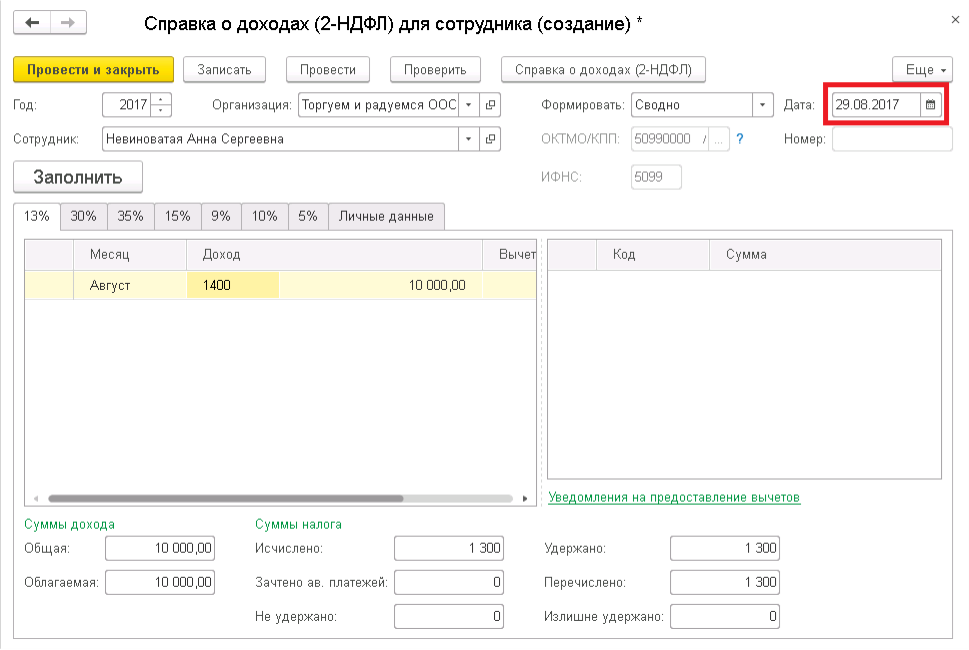This screenshot has width=969, height=650.
Task: Click the left scroll arrow of income table
Action: coord(36,498)
